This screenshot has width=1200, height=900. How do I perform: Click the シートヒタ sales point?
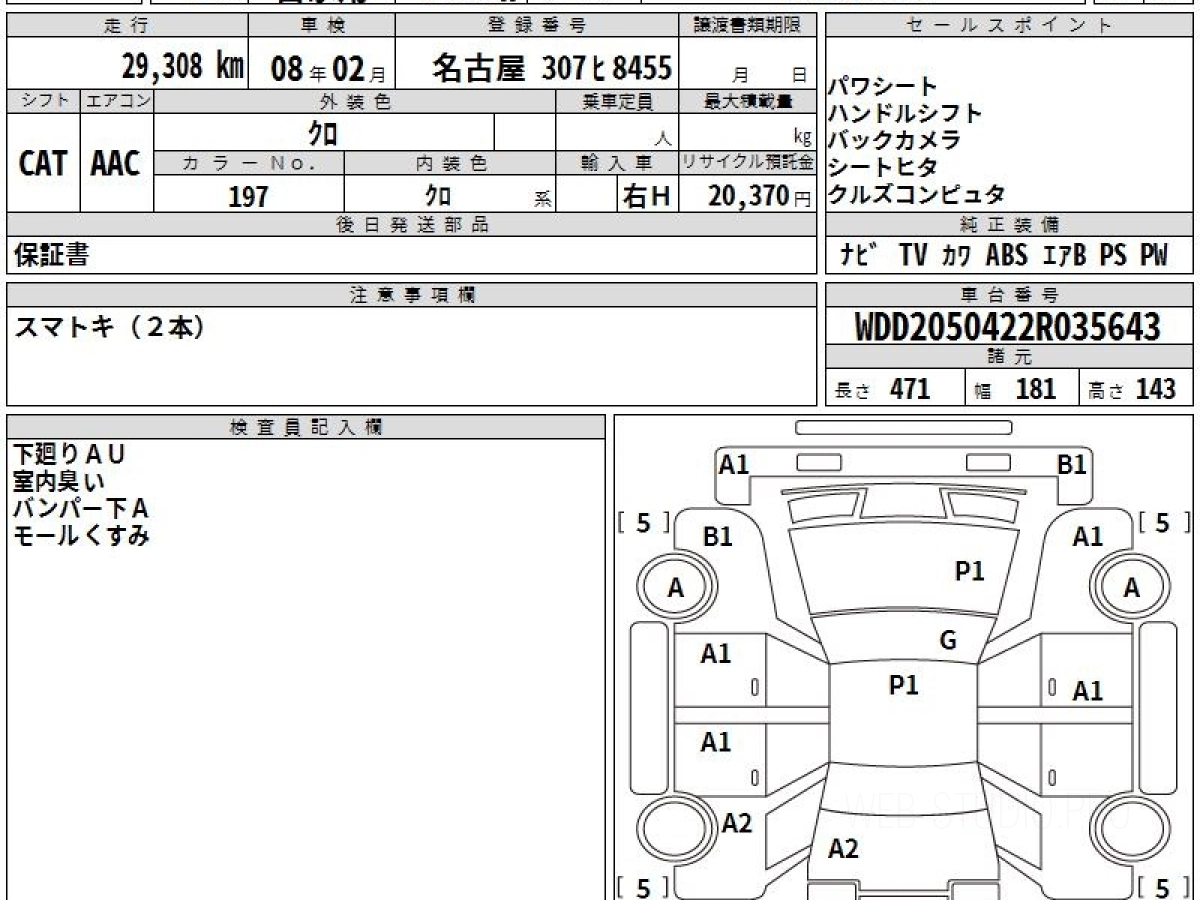[882, 168]
